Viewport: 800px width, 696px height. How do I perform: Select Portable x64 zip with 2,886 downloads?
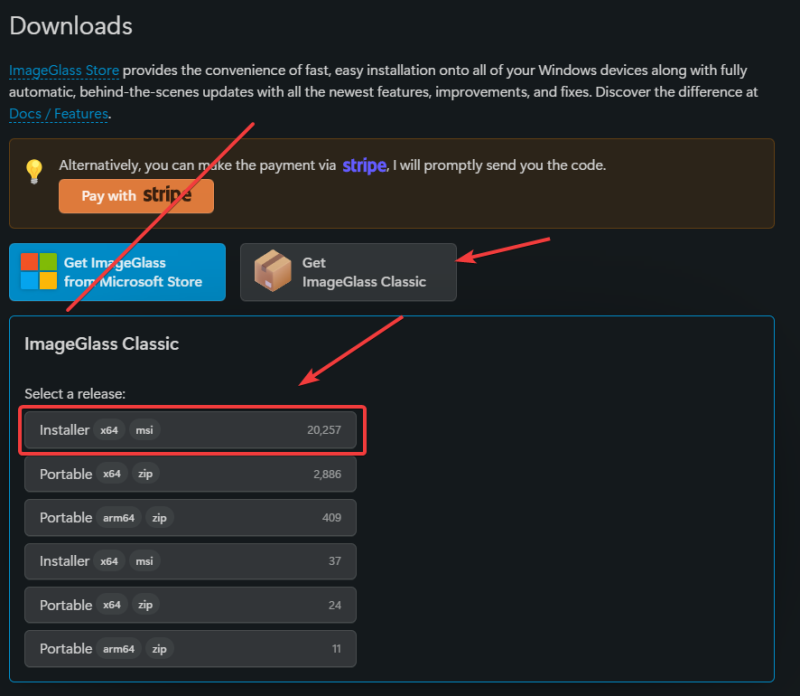pos(190,474)
